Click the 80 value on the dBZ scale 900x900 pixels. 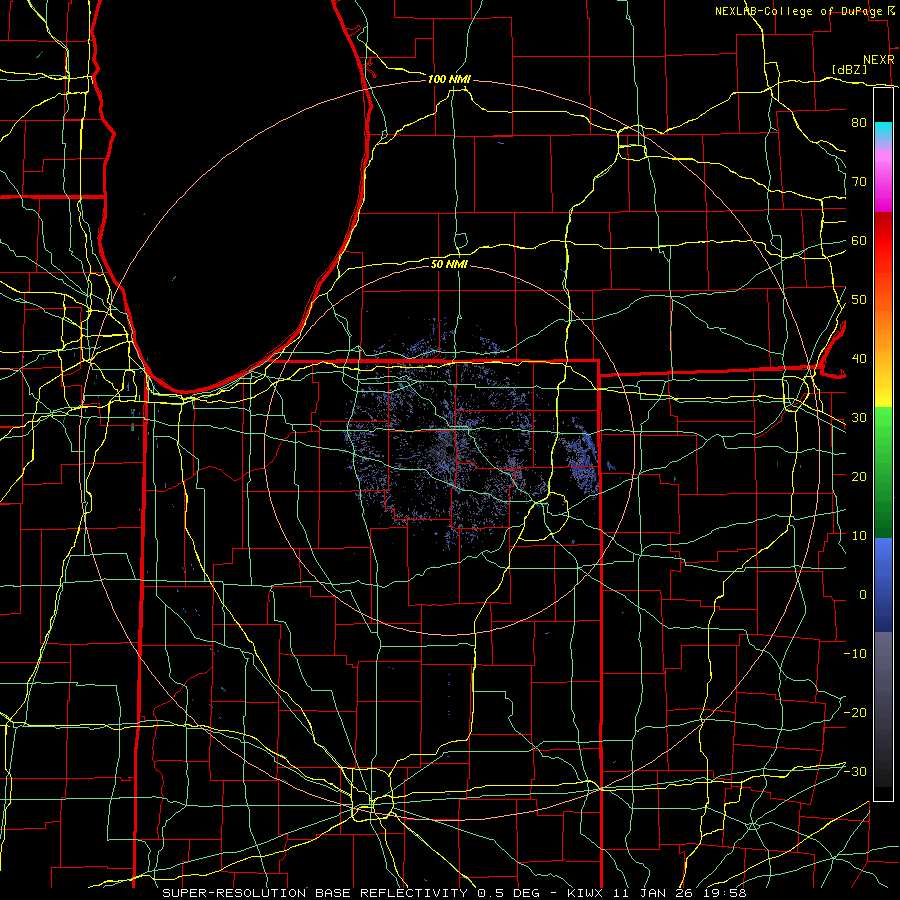tap(859, 122)
